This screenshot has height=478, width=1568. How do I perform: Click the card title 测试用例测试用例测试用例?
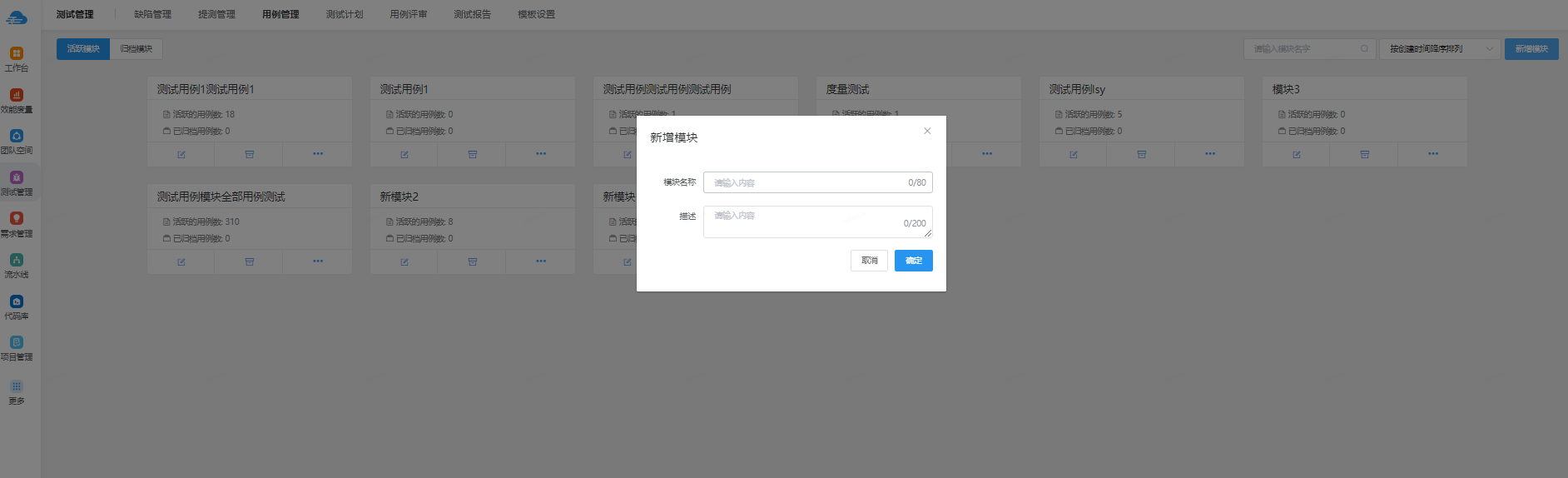point(667,89)
